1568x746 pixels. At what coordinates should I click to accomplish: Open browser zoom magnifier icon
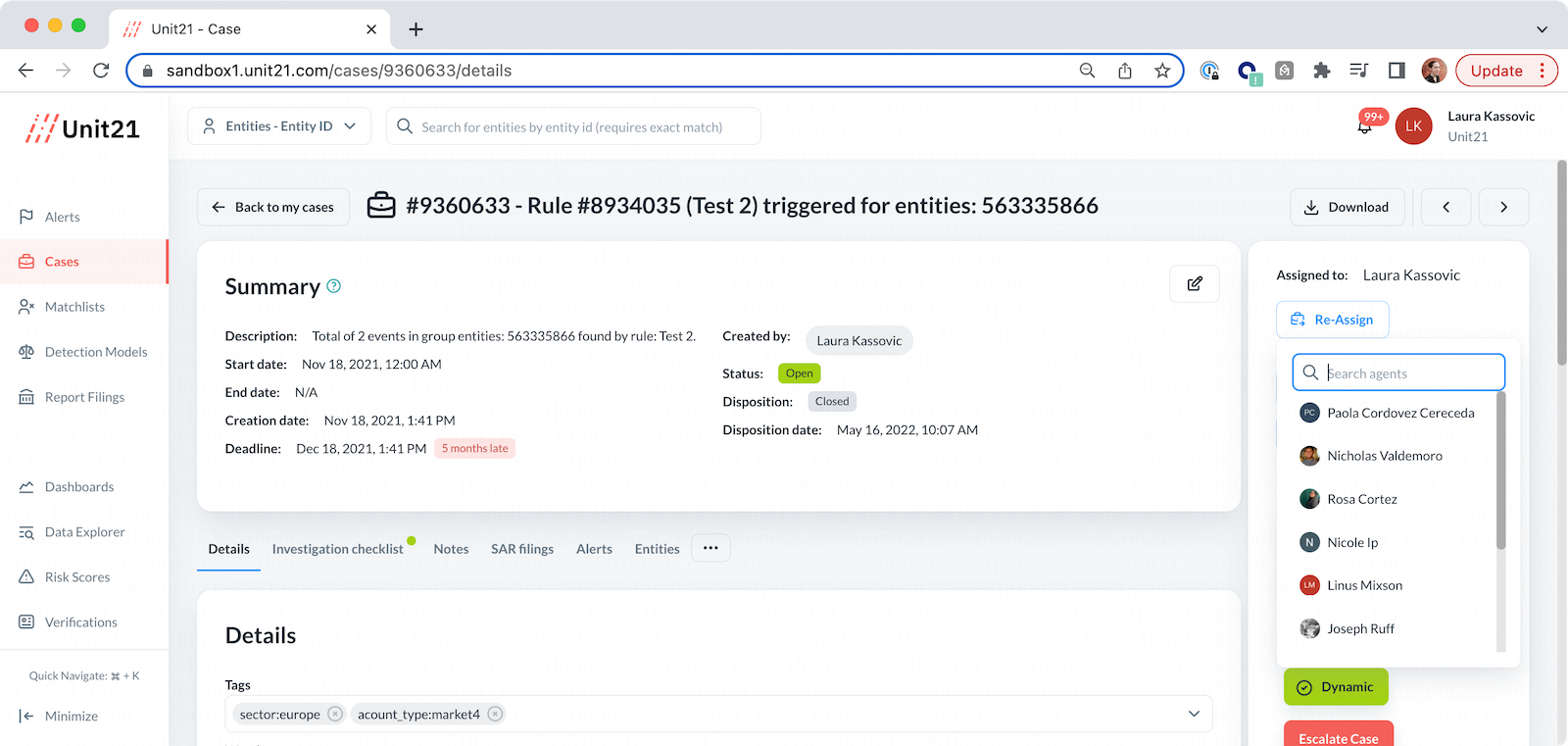(x=1087, y=71)
